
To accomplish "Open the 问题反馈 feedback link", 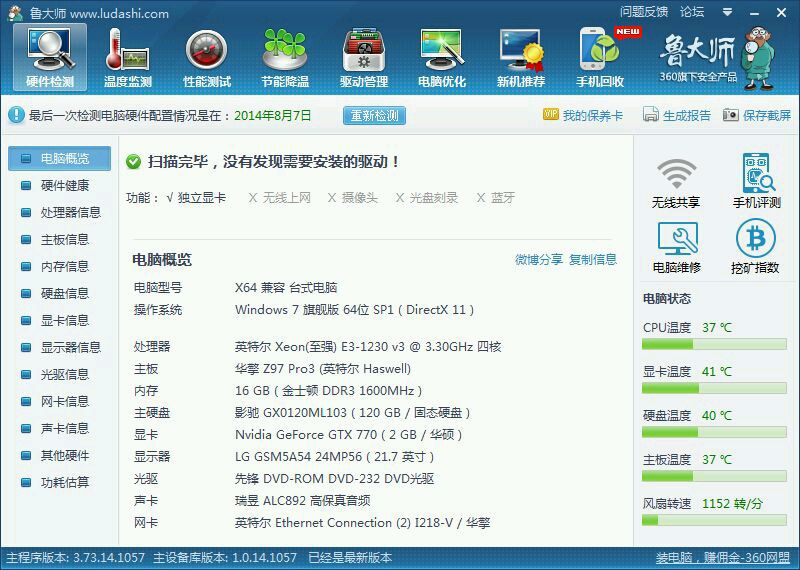I will [x=644, y=12].
